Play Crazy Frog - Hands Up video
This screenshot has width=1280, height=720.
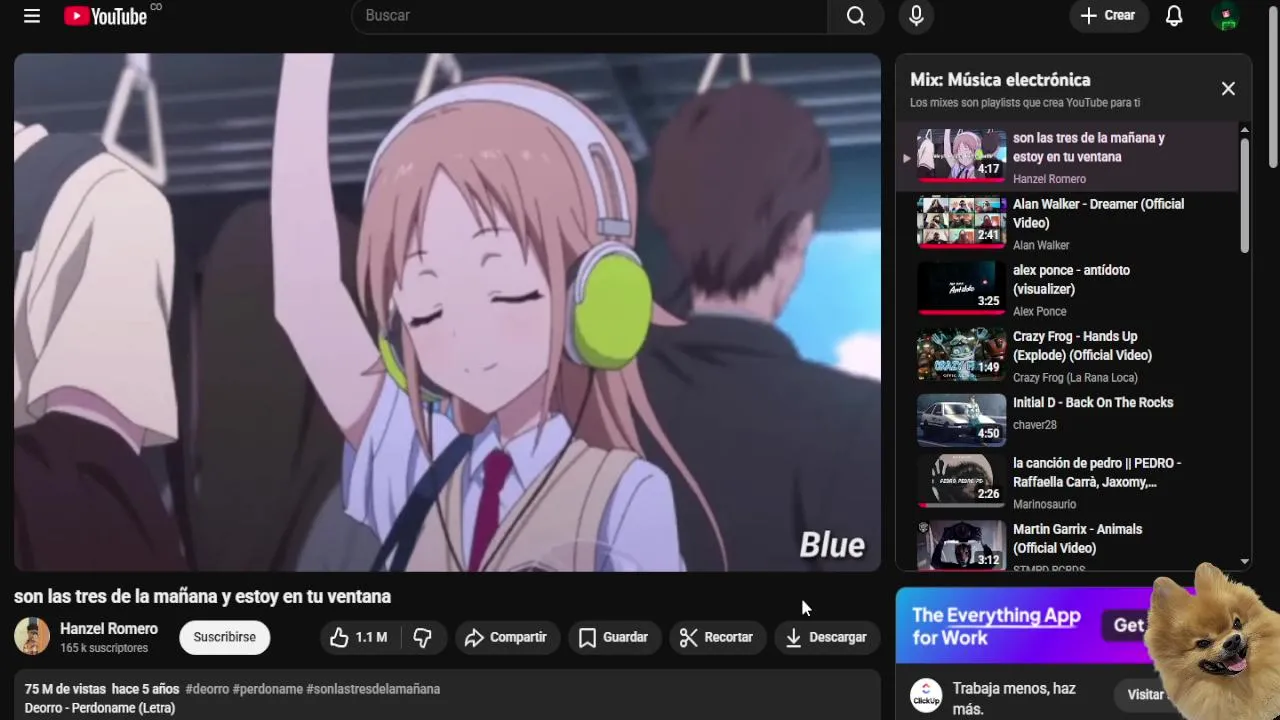click(x=1082, y=345)
